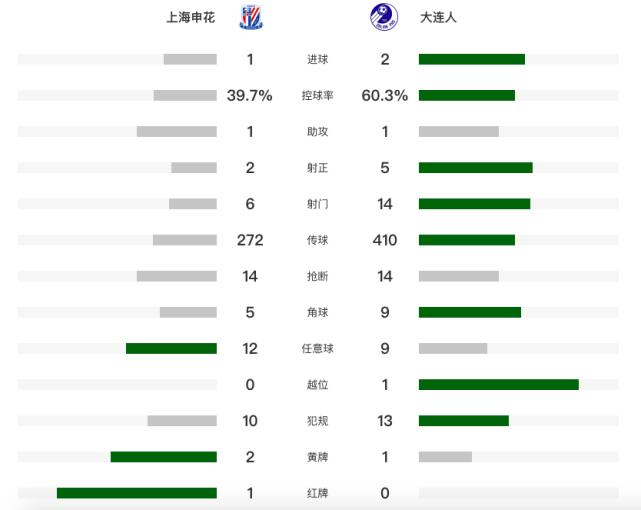Click the green 任意球 bar for 上海申花
The height and width of the screenshot is (510, 641).
click(x=171, y=348)
